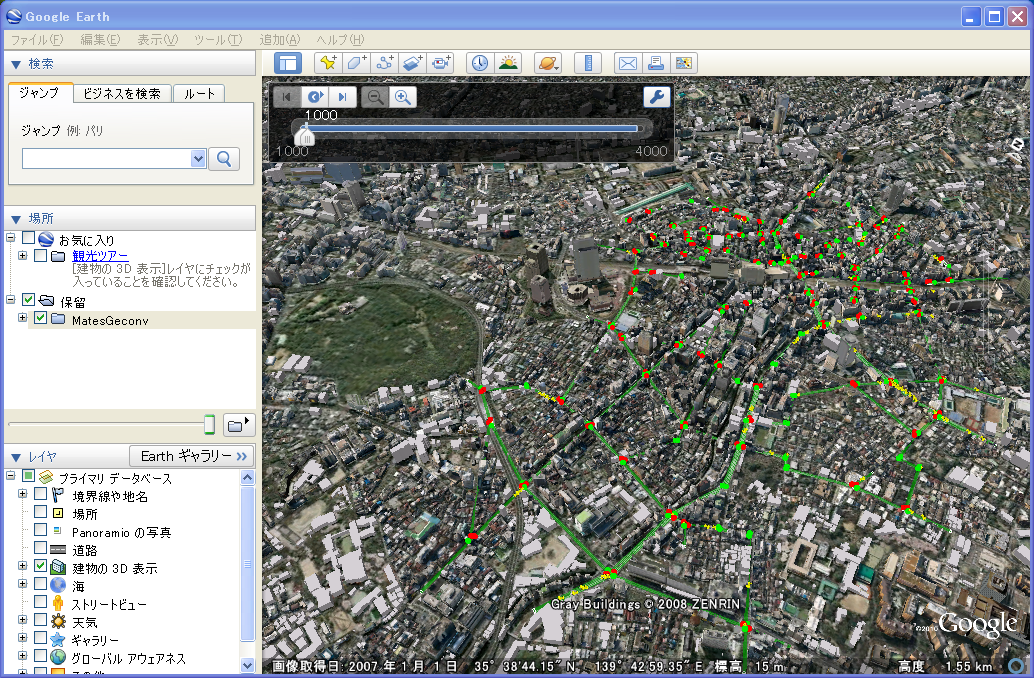Screen dimensions: 1034x678
Task: Click the blue time range bar
Action: click(x=472, y=129)
